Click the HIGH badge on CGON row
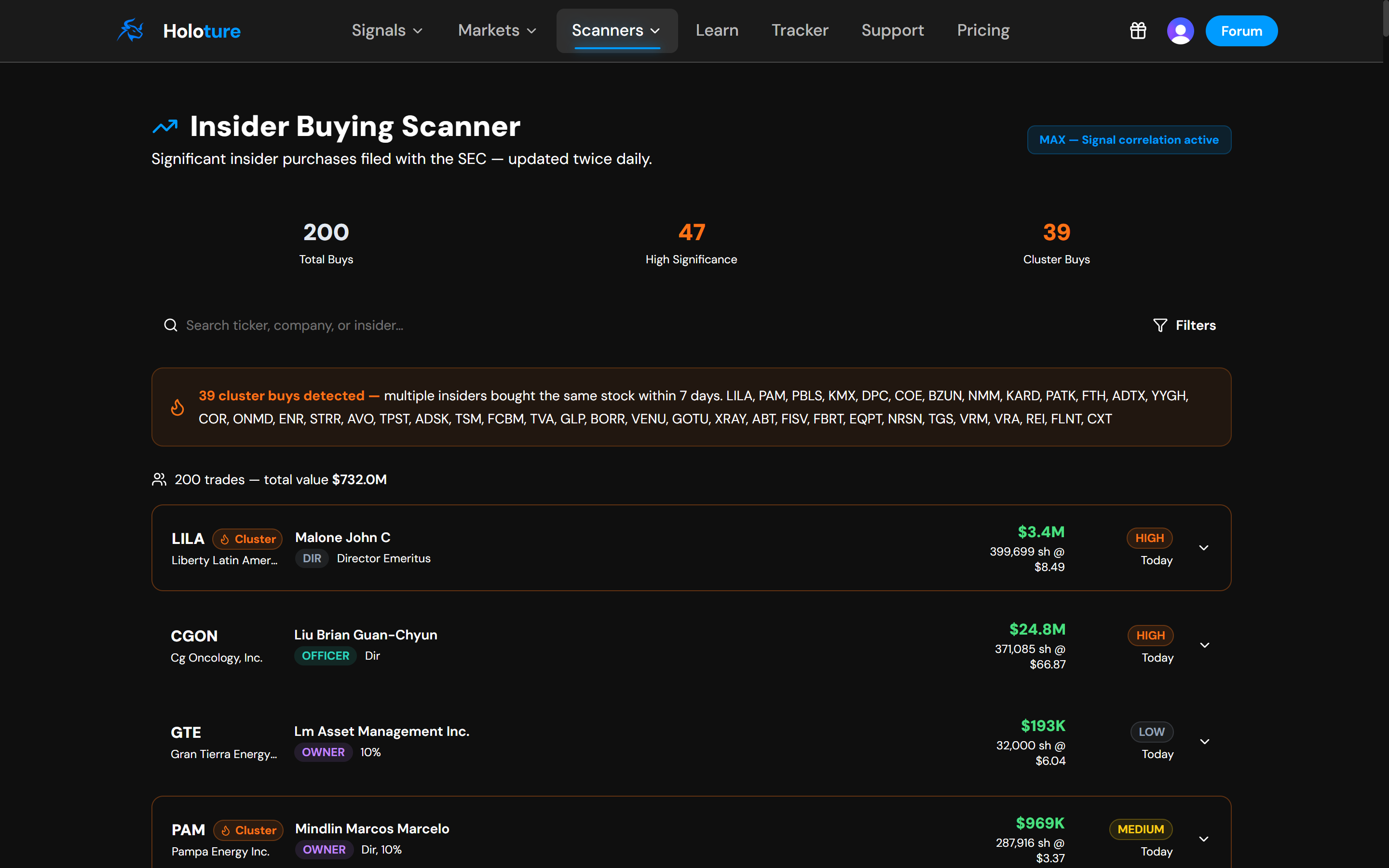 [x=1150, y=636]
